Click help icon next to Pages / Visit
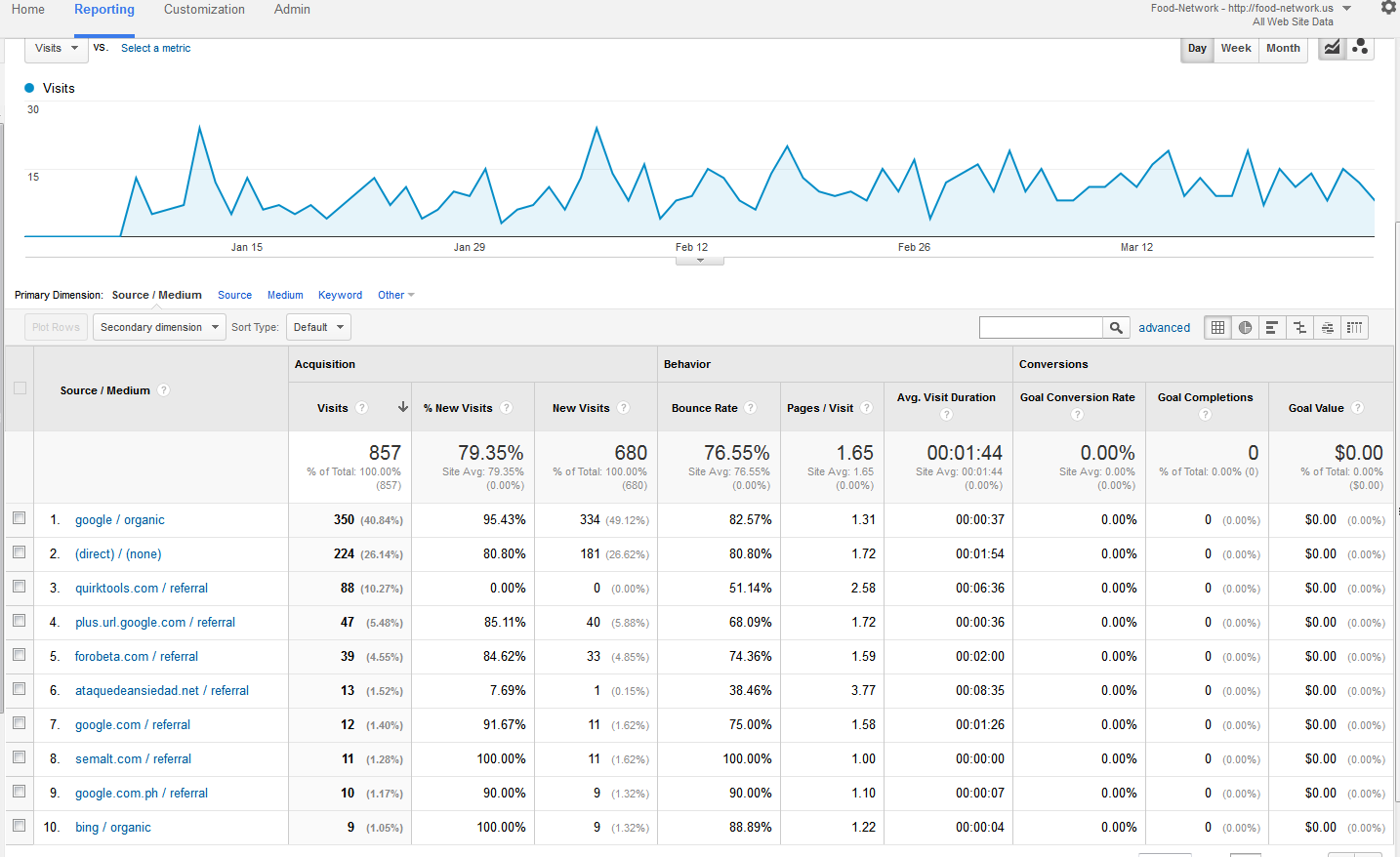Screen dimensions: 1400x857 click(x=866, y=408)
